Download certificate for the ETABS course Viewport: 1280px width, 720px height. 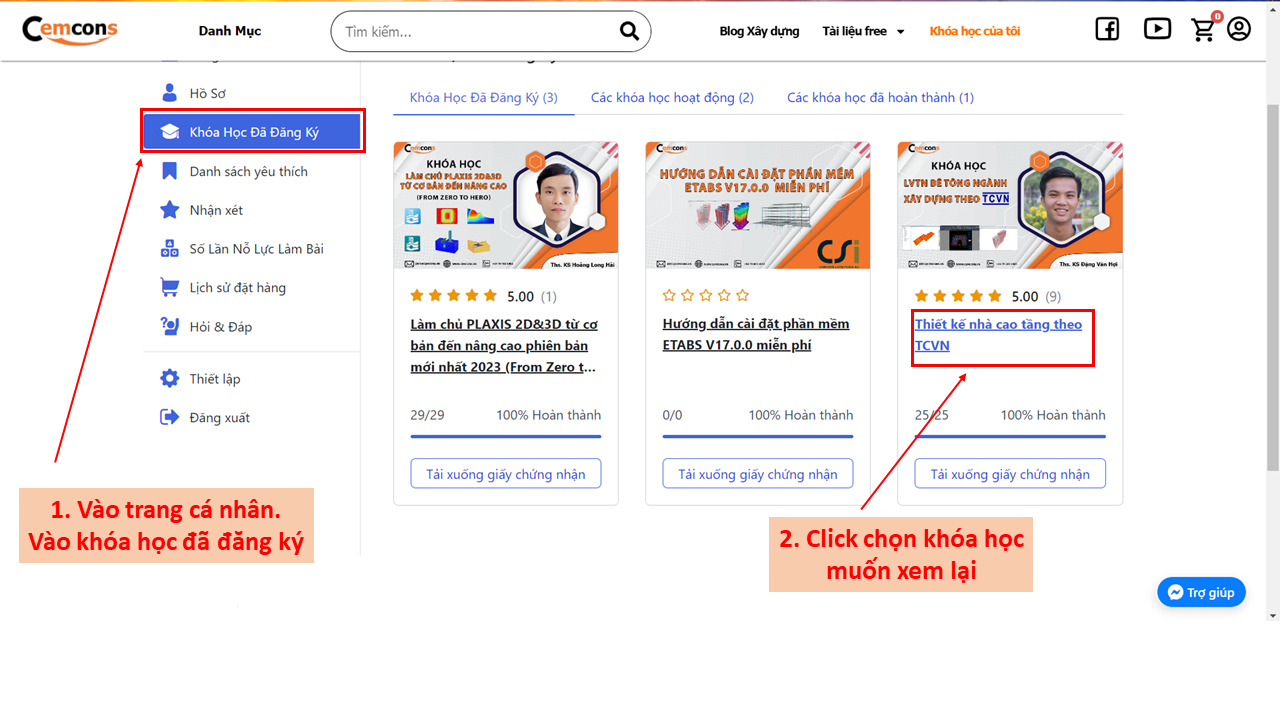[758, 474]
